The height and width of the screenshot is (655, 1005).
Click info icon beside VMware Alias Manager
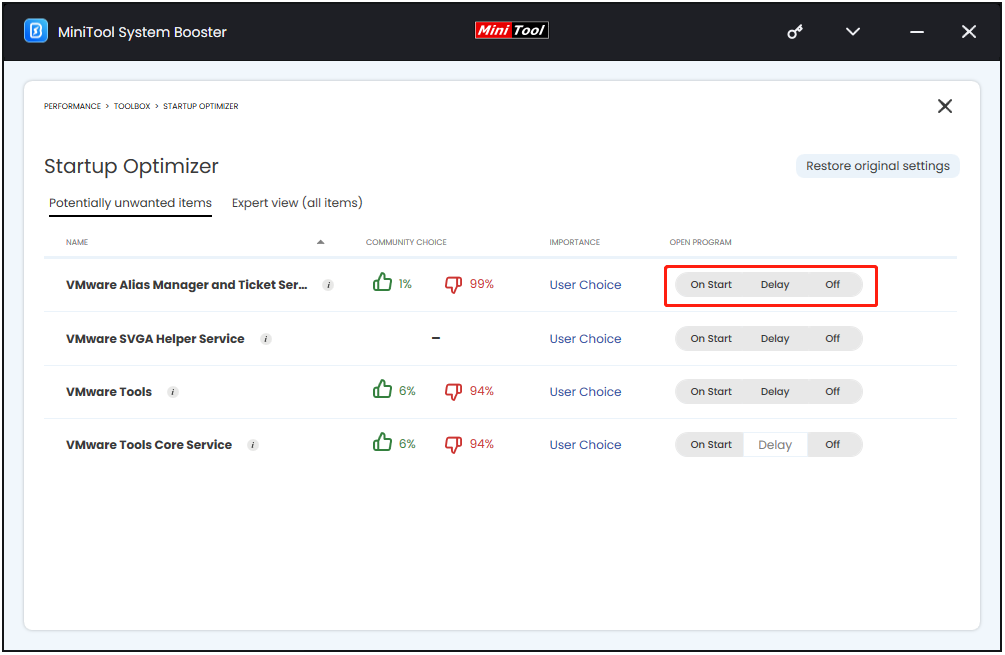click(328, 285)
